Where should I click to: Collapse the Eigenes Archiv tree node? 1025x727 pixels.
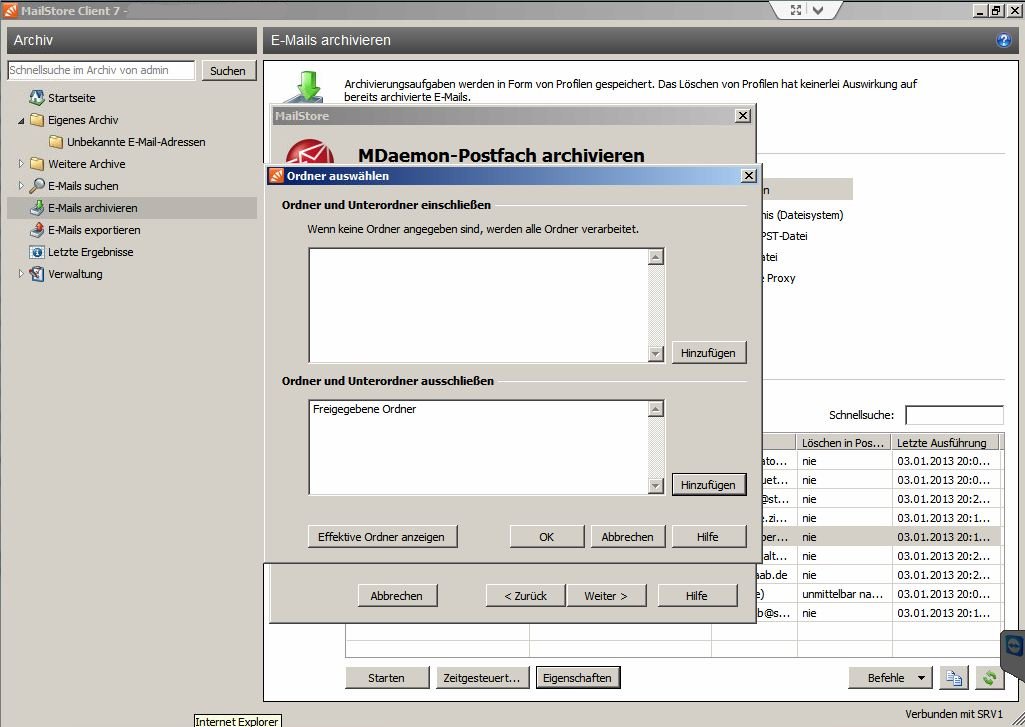point(21,120)
